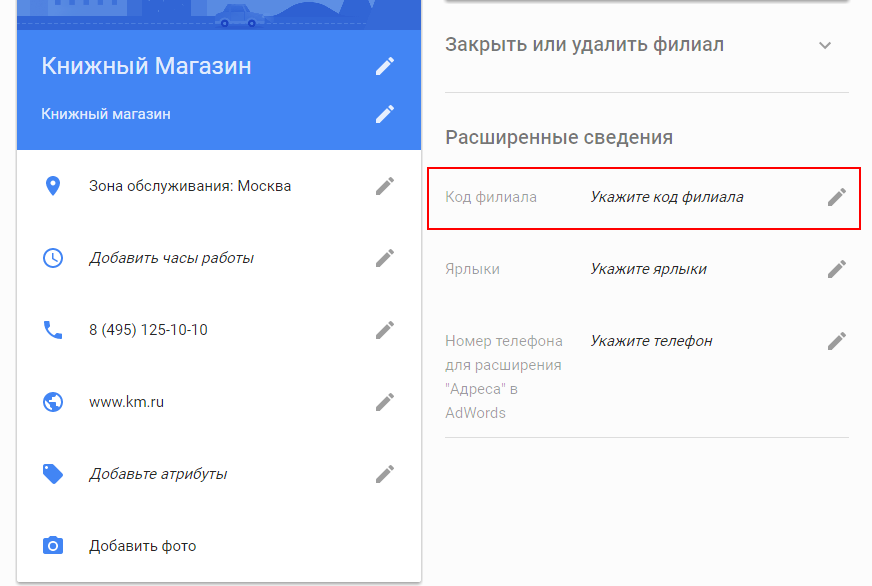Click the pencil next to phone 8 (495) 125-10-10
872x586 pixels.
coord(385,330)
